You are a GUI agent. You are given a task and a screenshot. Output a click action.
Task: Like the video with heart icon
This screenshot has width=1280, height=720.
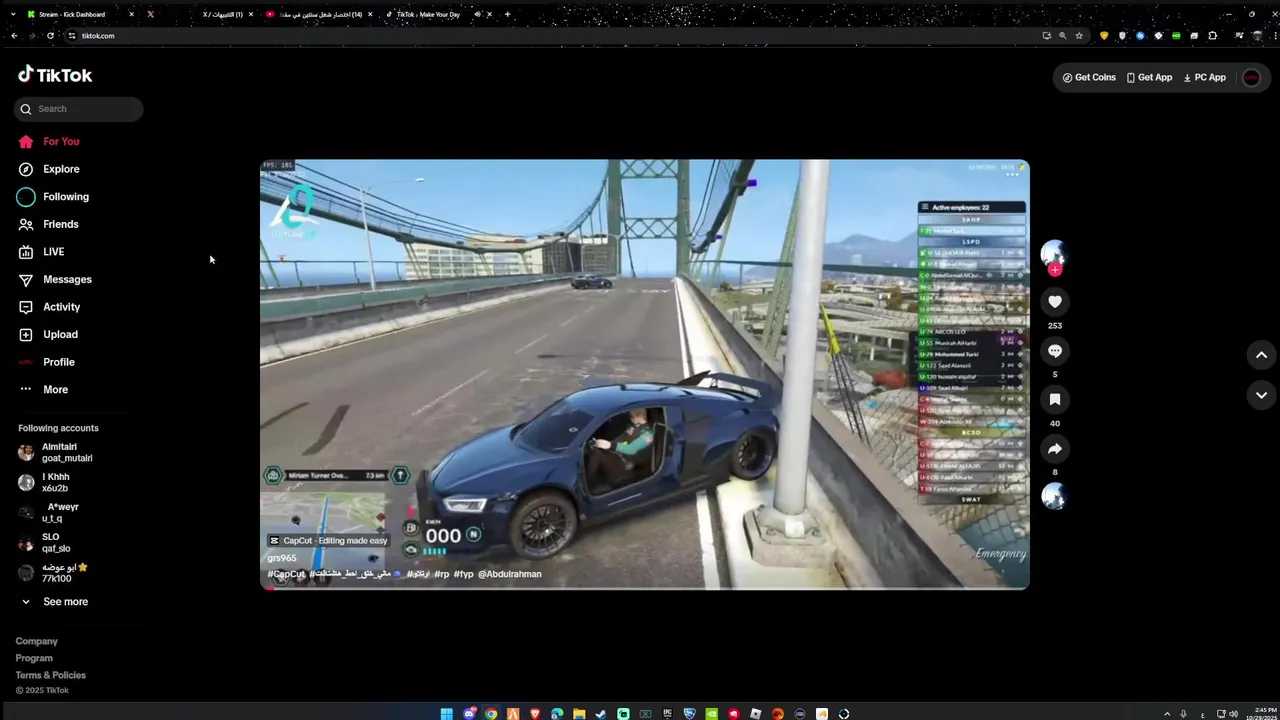1054,302
